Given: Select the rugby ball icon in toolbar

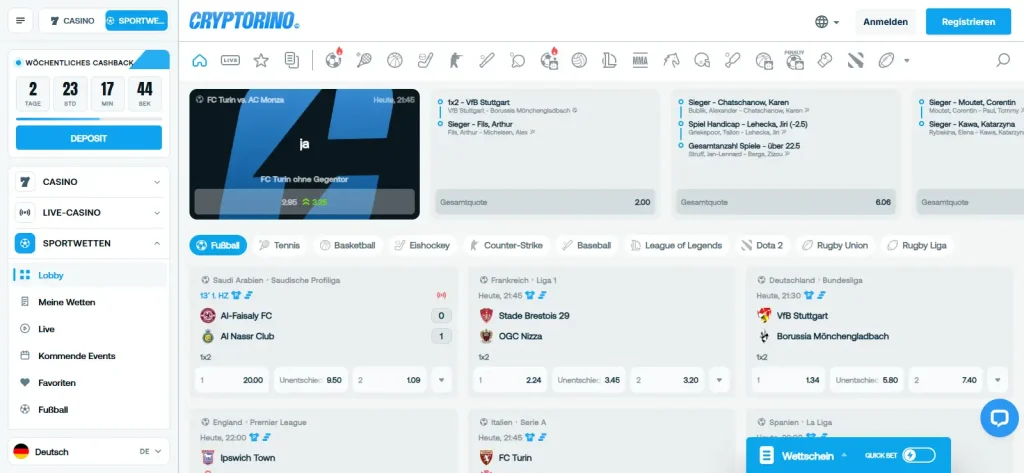Looking at the screenshot, I should click(886, 60).
